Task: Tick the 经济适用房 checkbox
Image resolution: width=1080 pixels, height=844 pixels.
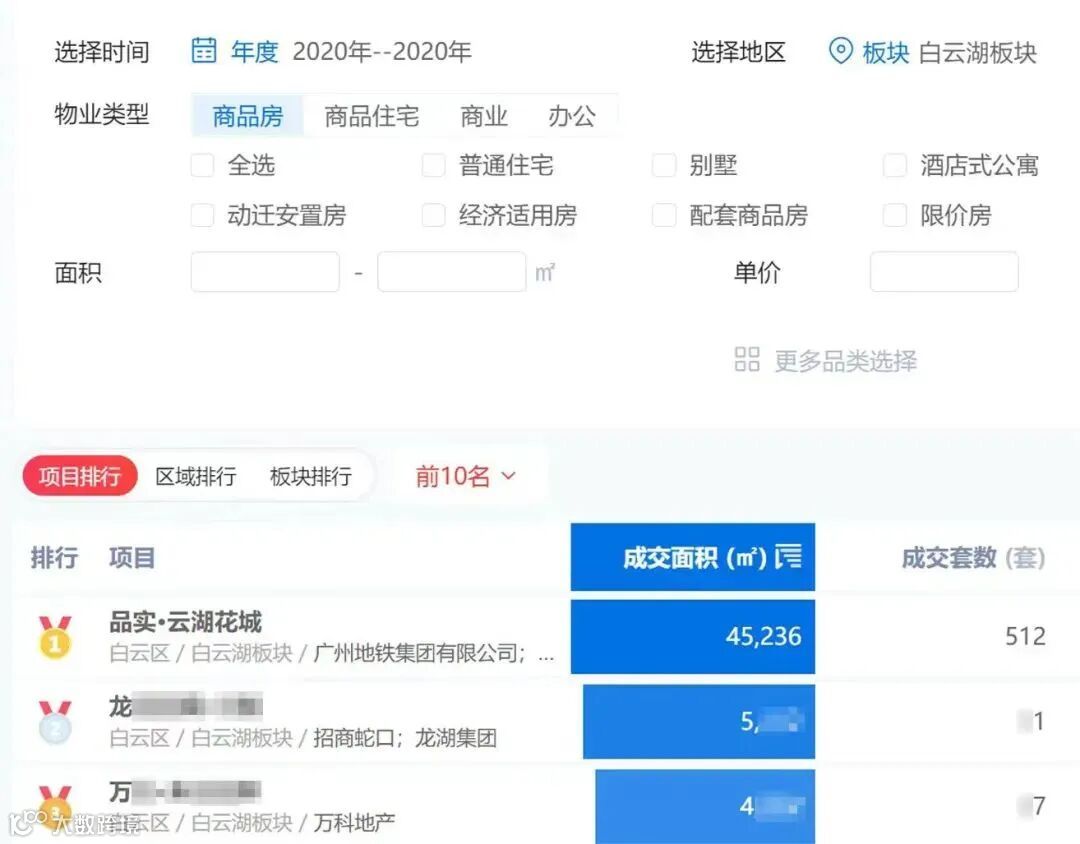Action: pyautogui.click(x=433, y=215)
